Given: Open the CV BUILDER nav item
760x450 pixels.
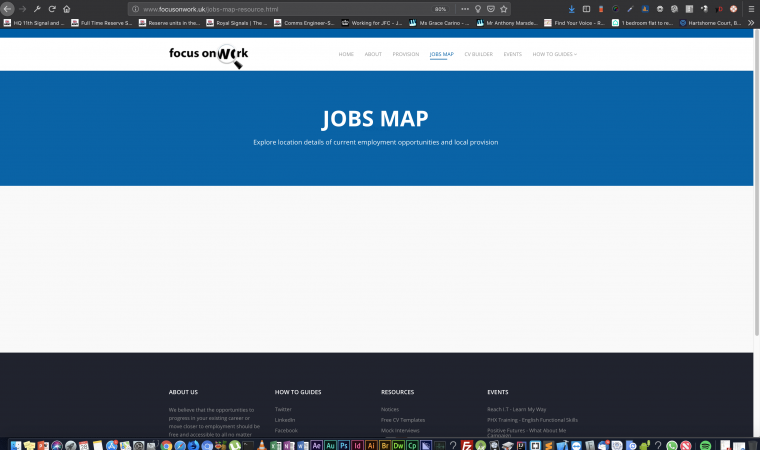Looking at the screenshot, I should (x=478, y=54).
